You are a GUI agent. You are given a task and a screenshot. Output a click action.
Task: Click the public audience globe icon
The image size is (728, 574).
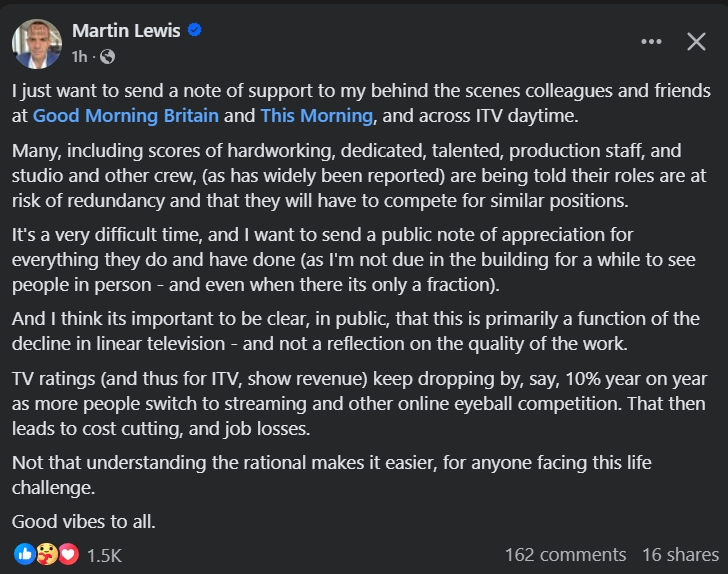pos(108,56)
